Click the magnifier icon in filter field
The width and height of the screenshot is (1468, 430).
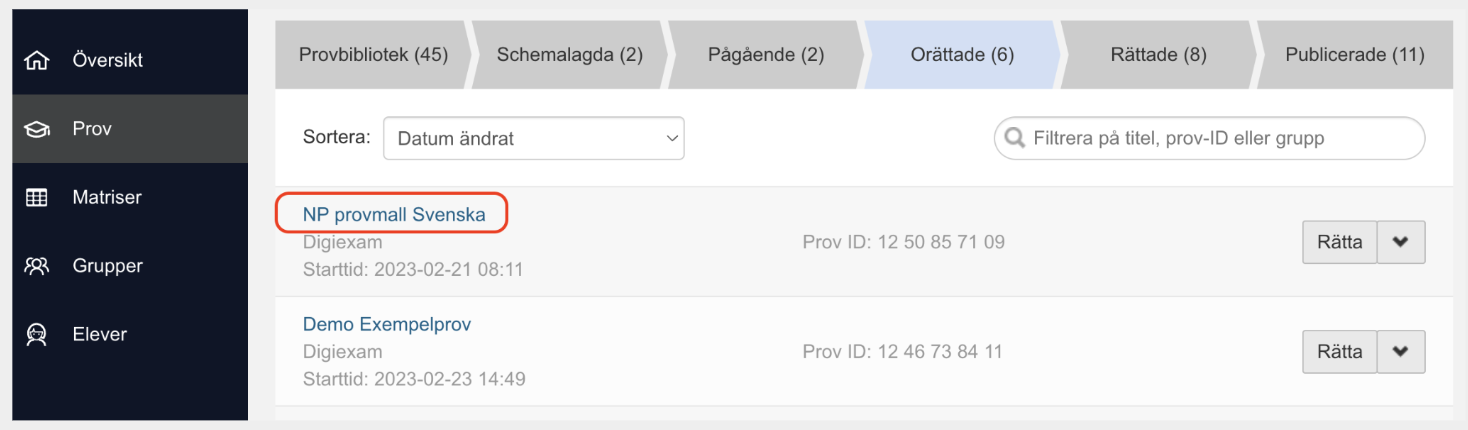[1015, 138]
